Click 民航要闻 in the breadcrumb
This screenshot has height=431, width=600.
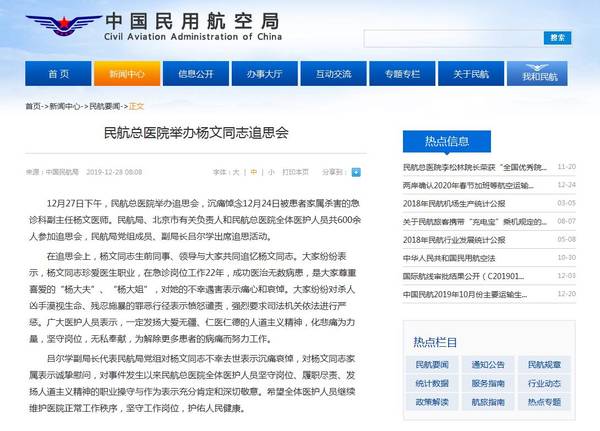point(104,105)
